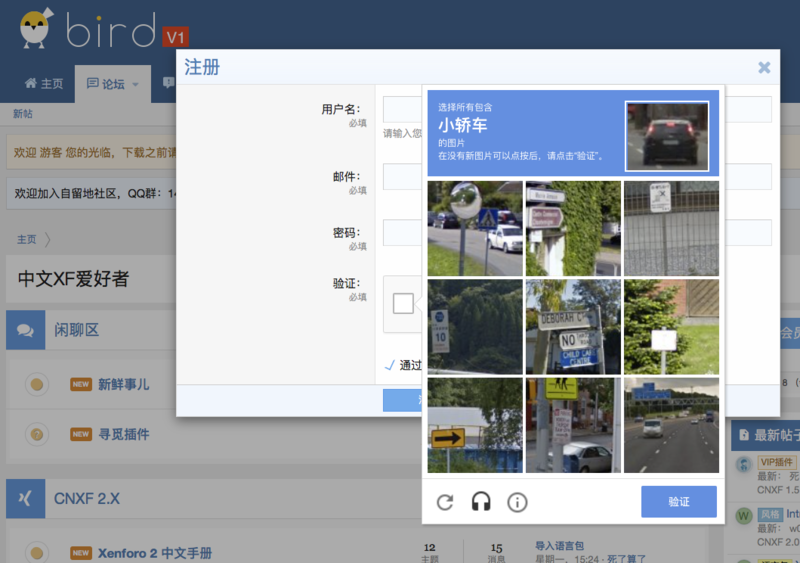
Task: Select the convex mirror and crosswalk sign tile
Action: coord(475,228)
